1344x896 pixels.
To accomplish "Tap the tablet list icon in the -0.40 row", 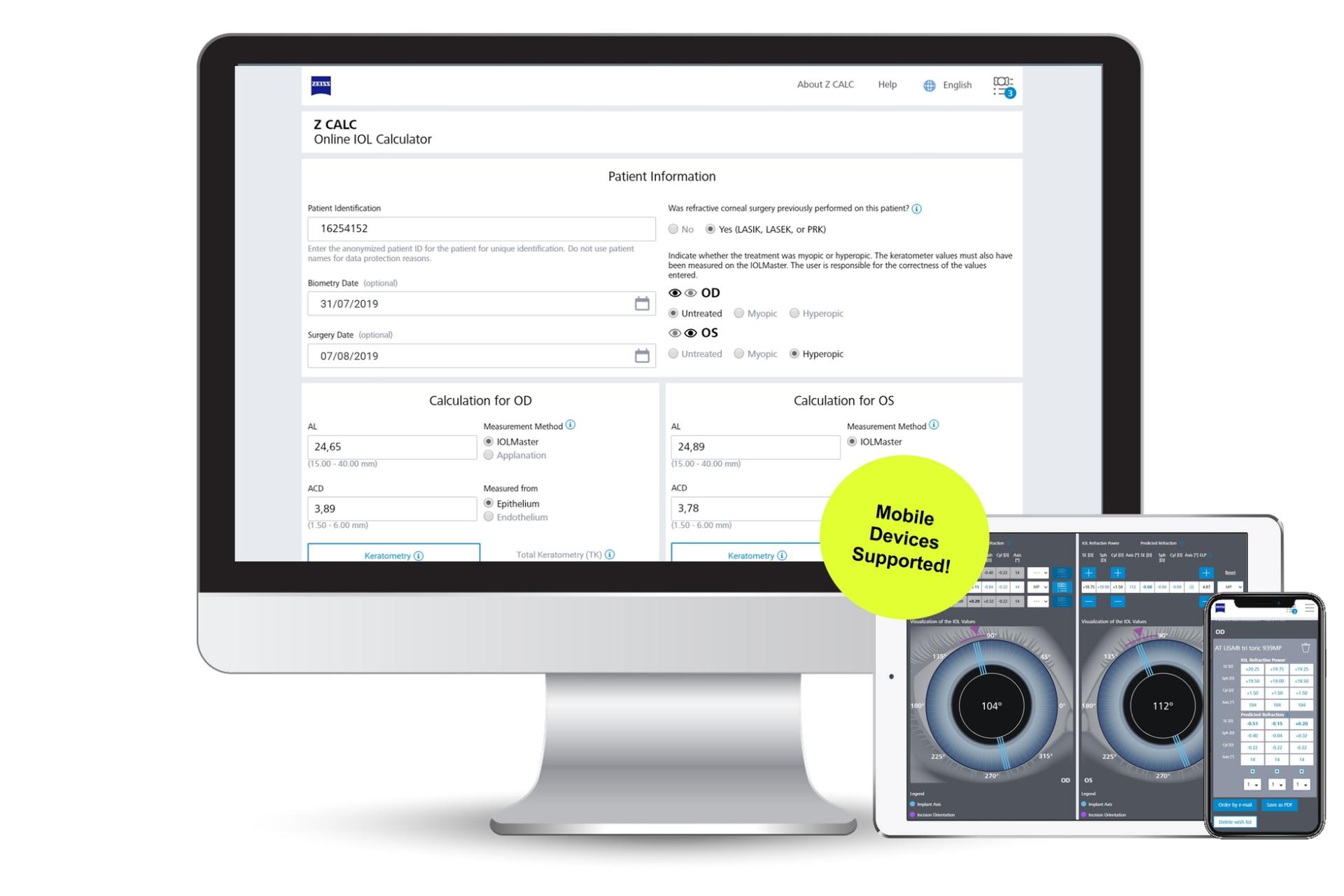I will (1062, 573).
